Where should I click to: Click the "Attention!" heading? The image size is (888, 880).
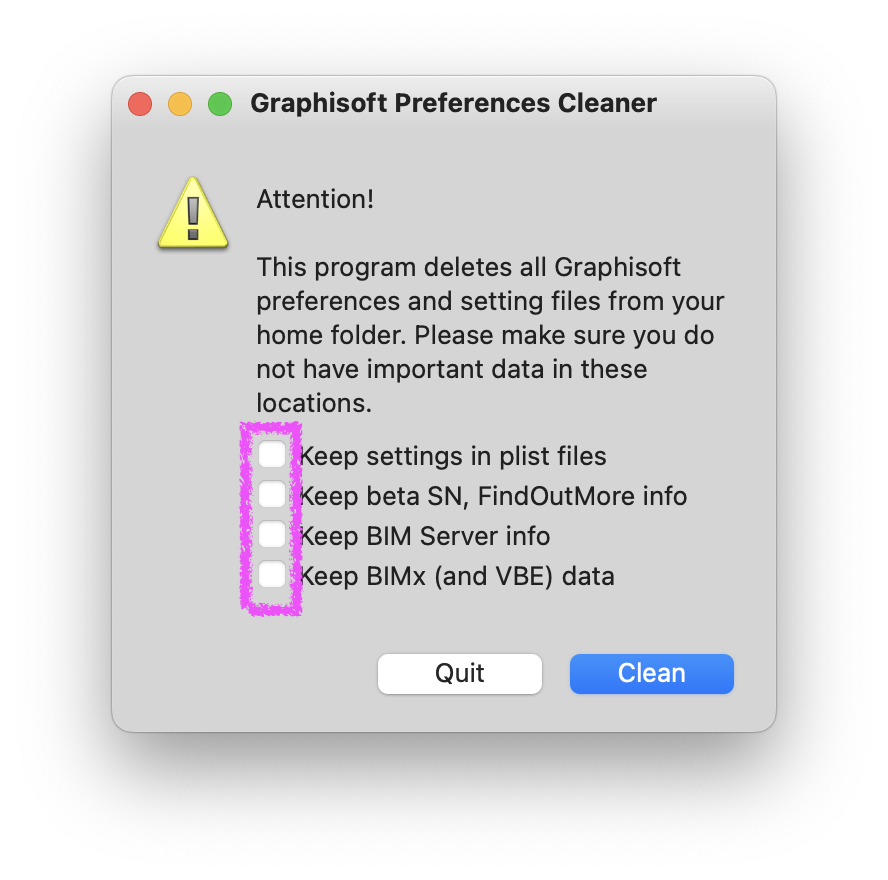[315, 199]
